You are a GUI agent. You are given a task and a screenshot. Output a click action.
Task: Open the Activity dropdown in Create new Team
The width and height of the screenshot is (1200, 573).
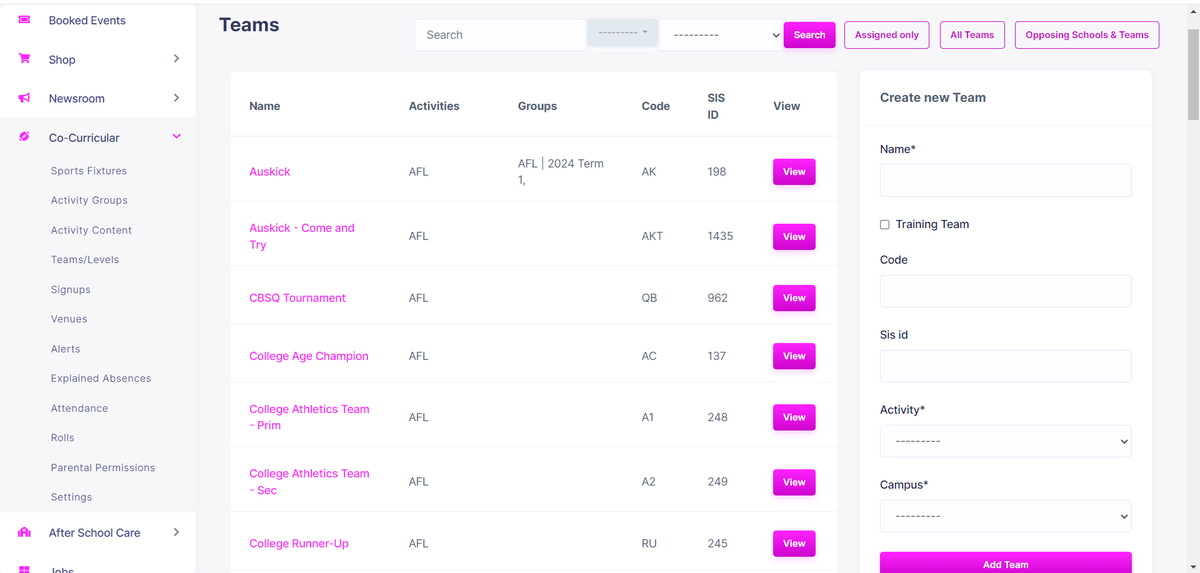1005,441
